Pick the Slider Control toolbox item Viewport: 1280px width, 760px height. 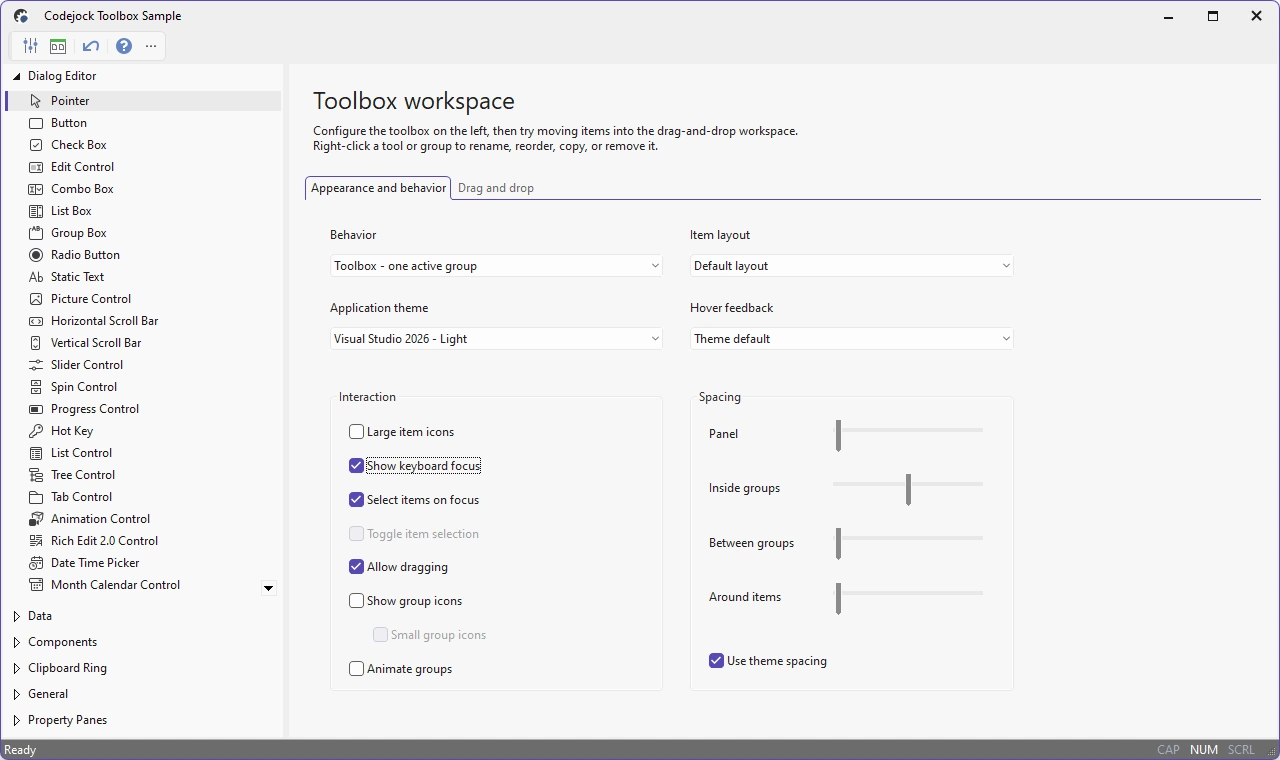coord(144,365)
